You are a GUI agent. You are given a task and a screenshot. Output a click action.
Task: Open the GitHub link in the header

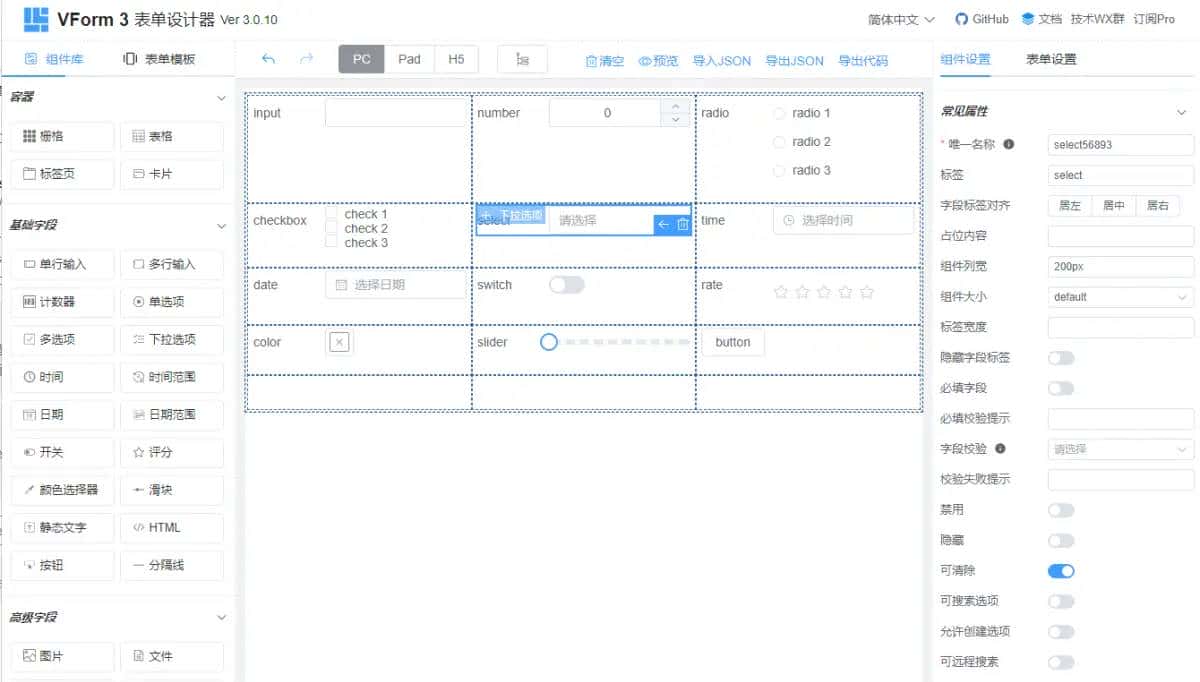981,18
